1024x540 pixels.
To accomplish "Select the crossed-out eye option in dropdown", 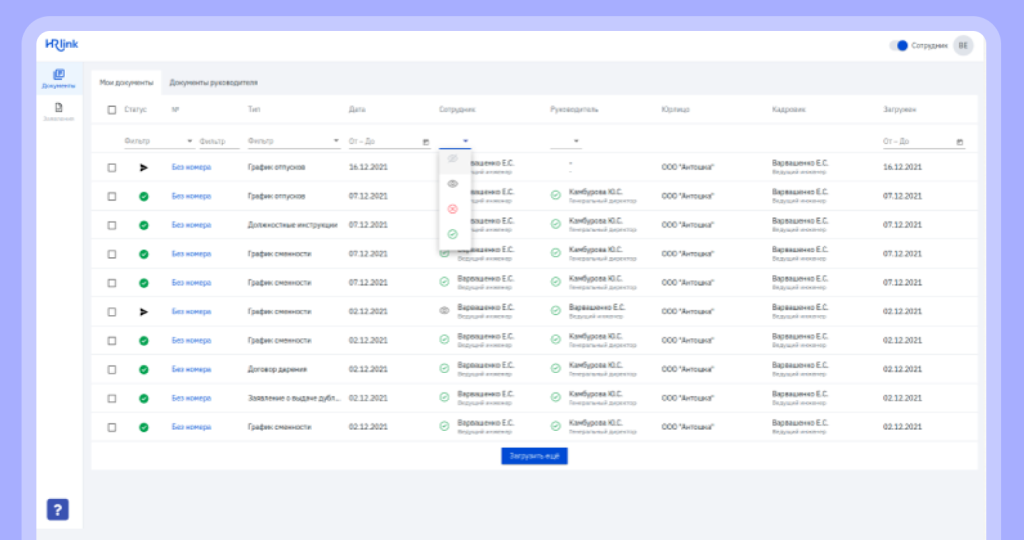I will tap(452, 159).
